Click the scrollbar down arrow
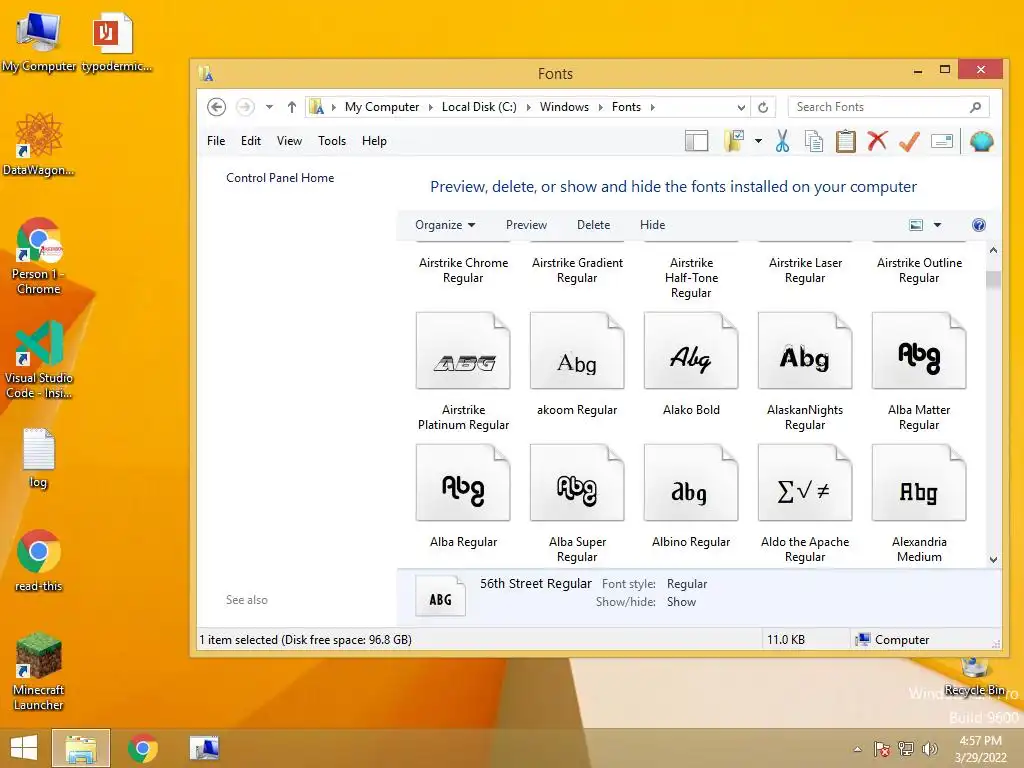The height and width of the screenshot is (768, 1024). point(993,560)
